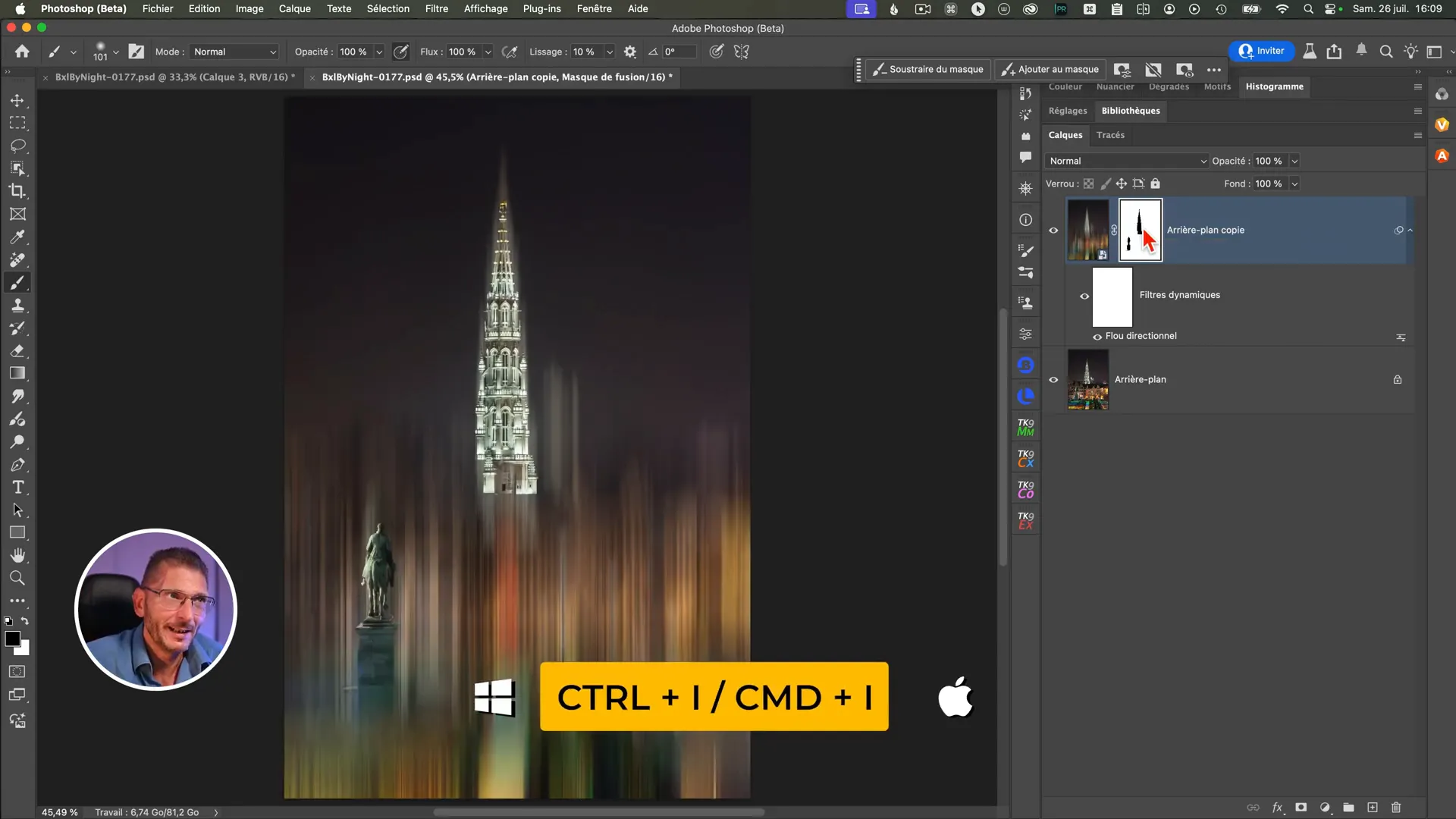Select the Hand tool
The height and width of the screenshot is (819, 1456).
(17, 555)
